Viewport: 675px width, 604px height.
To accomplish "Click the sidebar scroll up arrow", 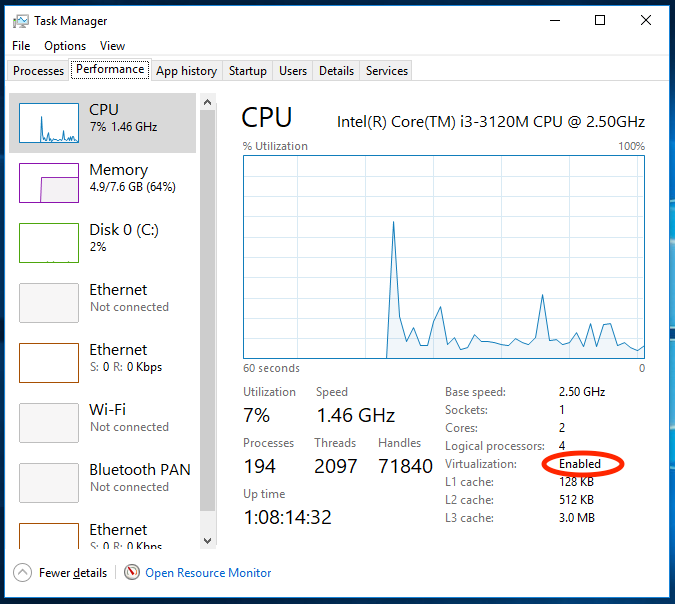I will point(207,102).
